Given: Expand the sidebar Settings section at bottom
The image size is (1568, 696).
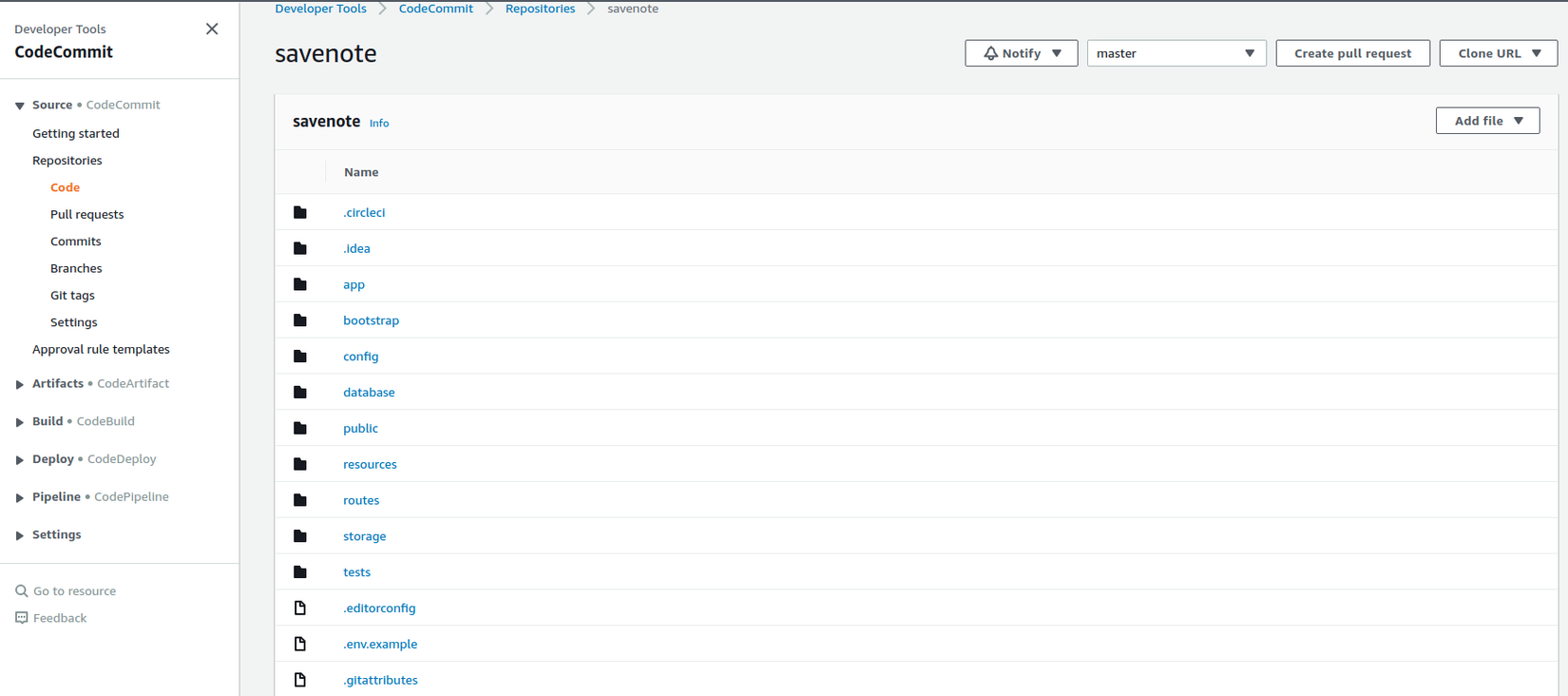Looking at the screenshot, I should pyautogui.click(x=20, y=535).
